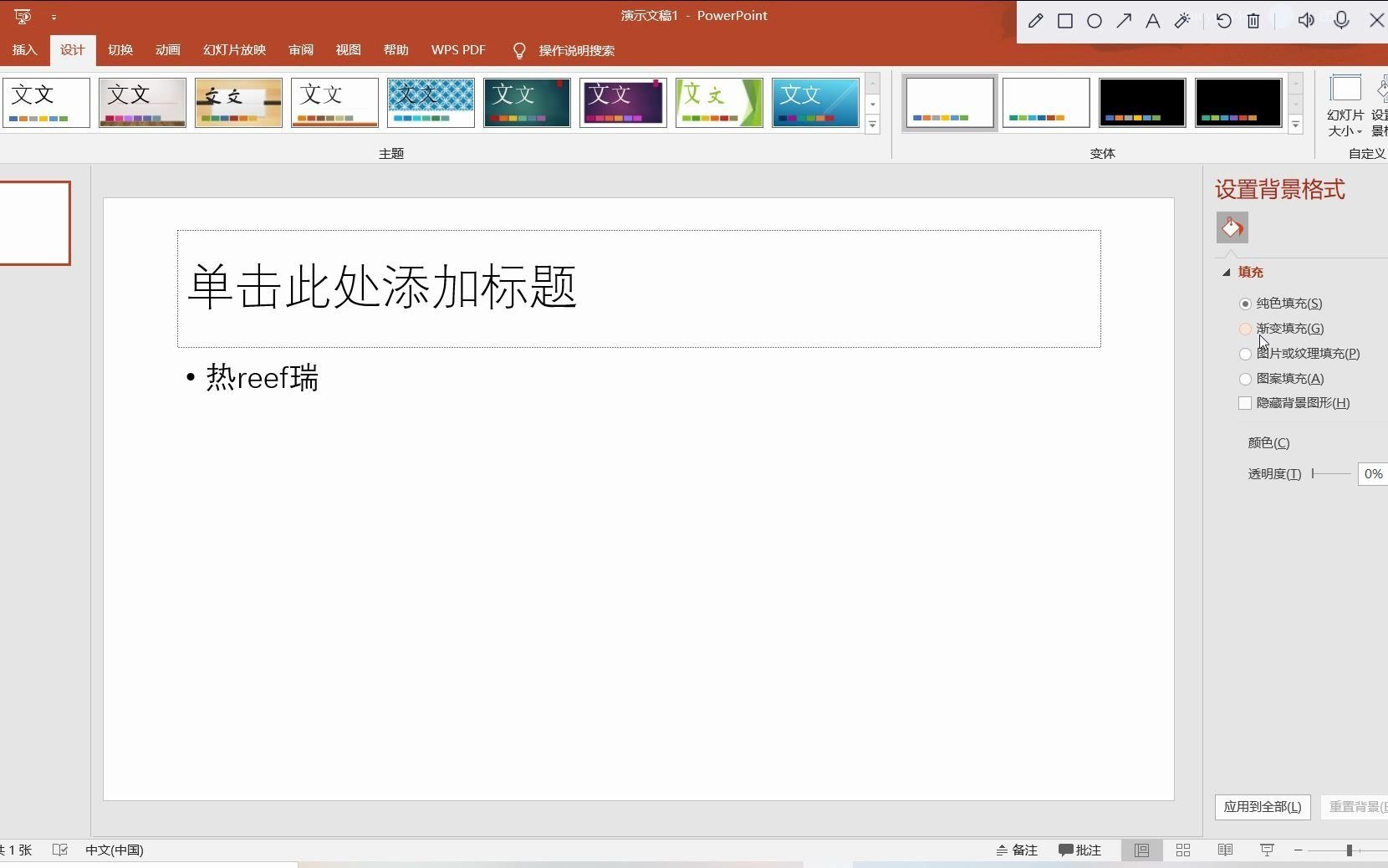Expand themes gallery more arrow
This screenshot has height=868, width=1388.
[x=872, y=125]
